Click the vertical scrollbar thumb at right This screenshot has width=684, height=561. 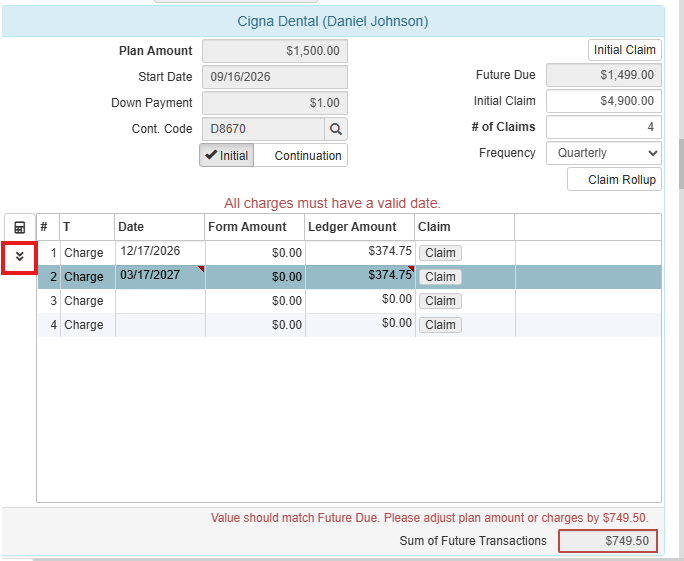[681, 164]
